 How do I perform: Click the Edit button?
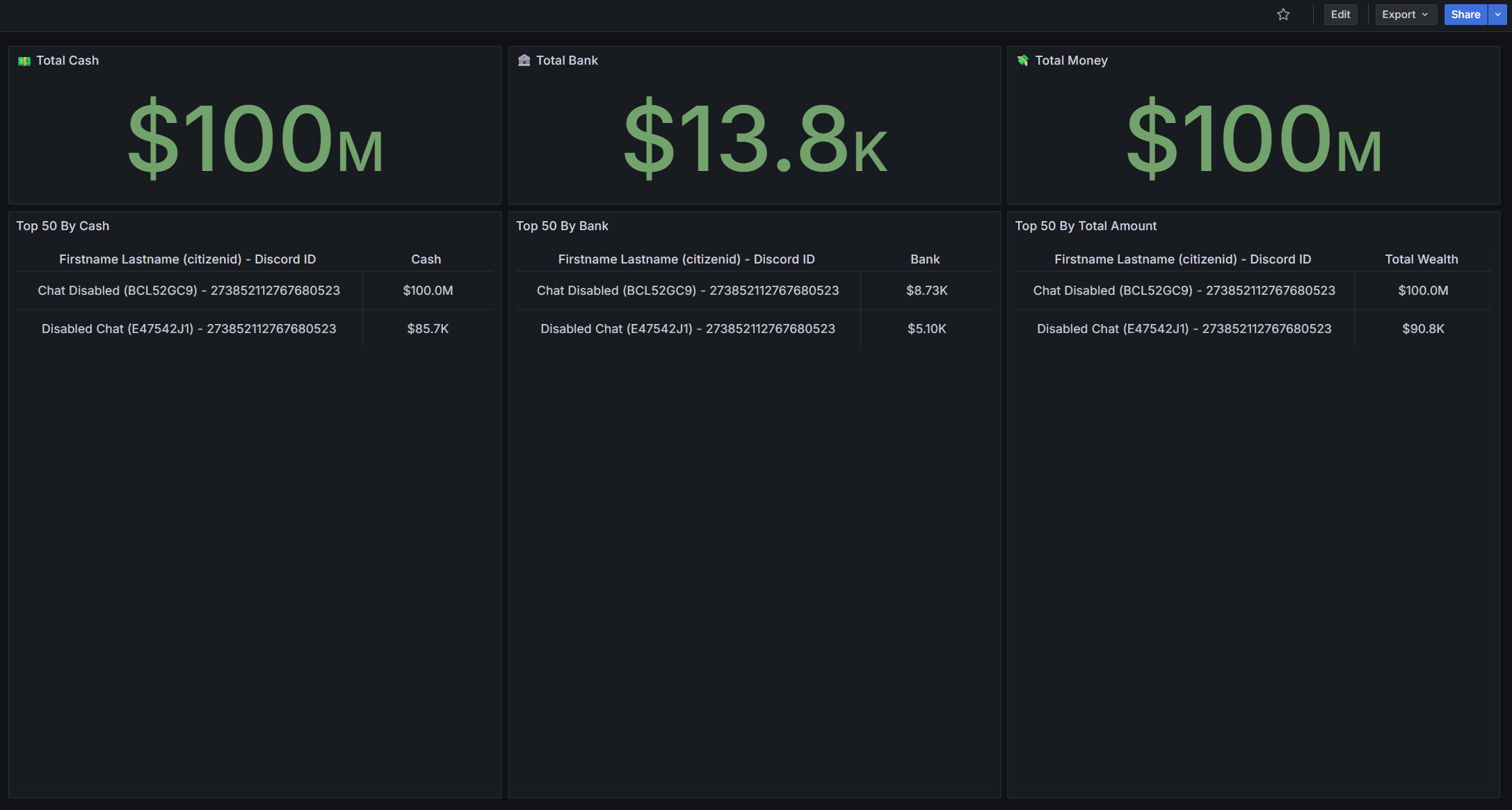tap(1340, 15)
